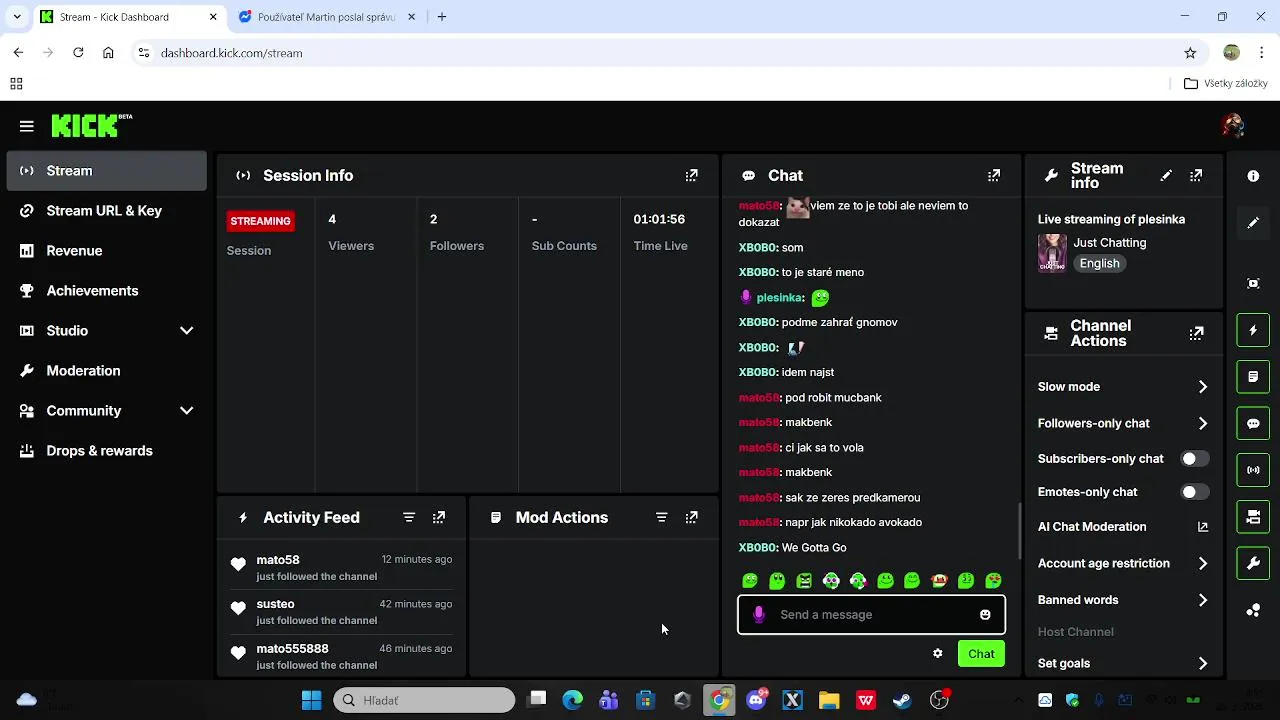Open Všetky záložky bookmarks folder
Viewport: 1280px width, 720px height.
click(1225, 84)
